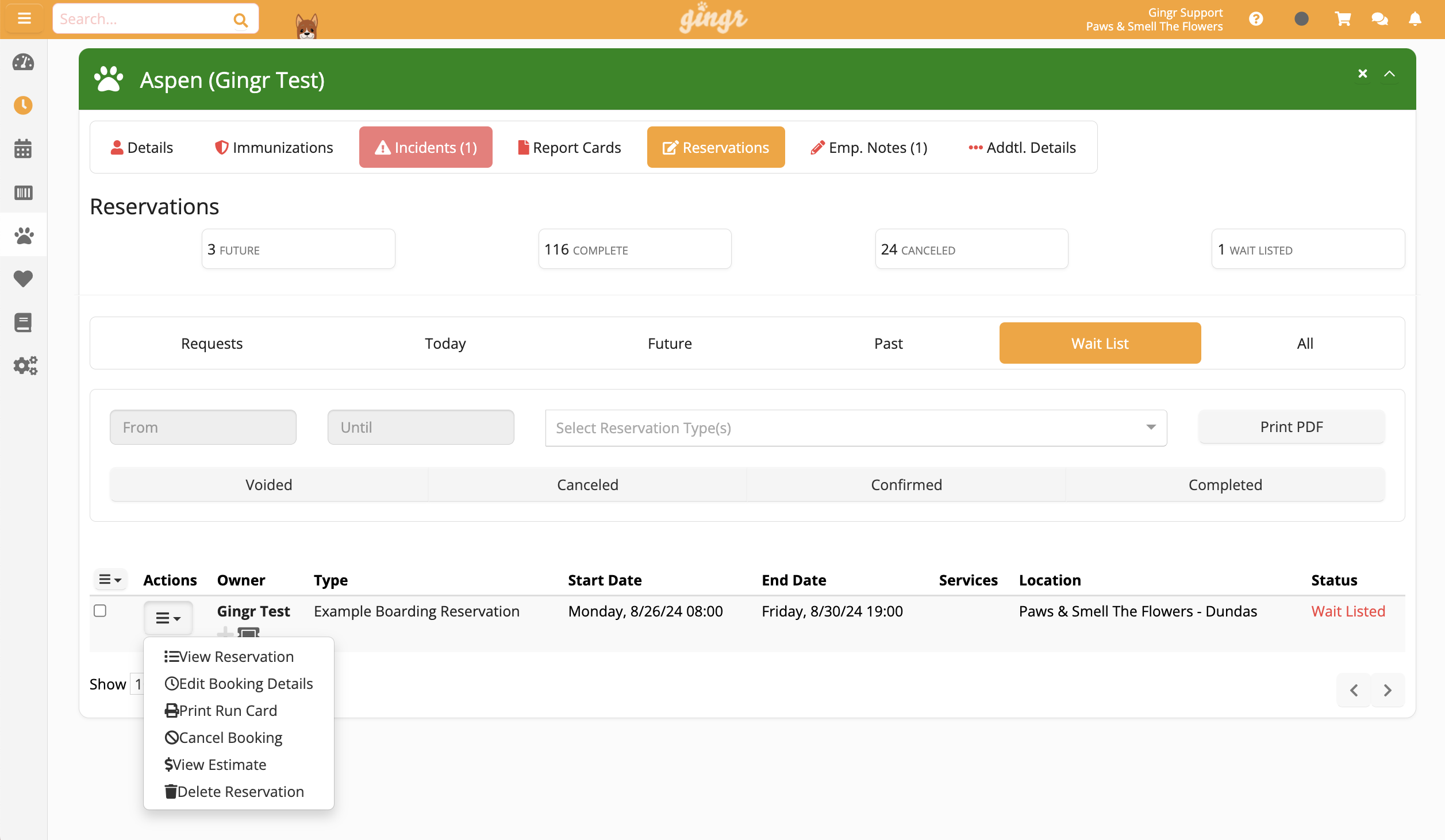Open the Report Cards tab
The image size is (1445, 840).
570,148
